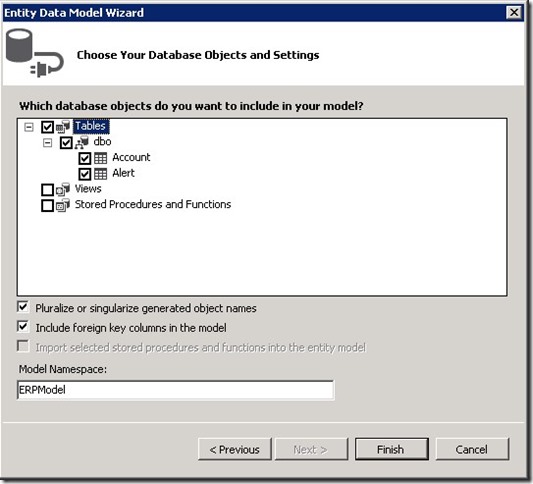The width and height of the screenshot is (533, 484).
Task: Click the Finish button
Action: tap(392, 449)
